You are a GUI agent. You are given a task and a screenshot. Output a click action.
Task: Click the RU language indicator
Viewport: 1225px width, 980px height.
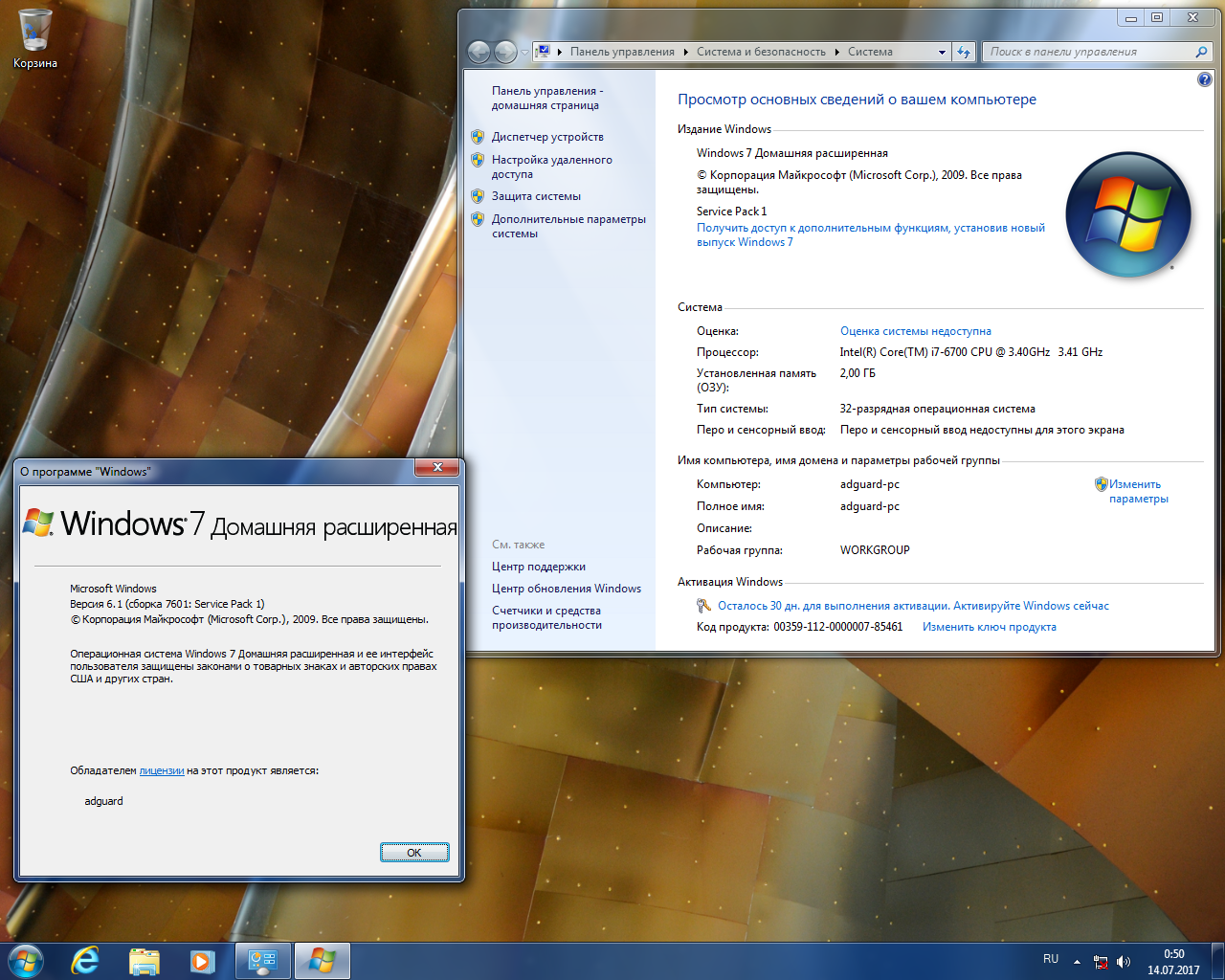(1051, 959)
